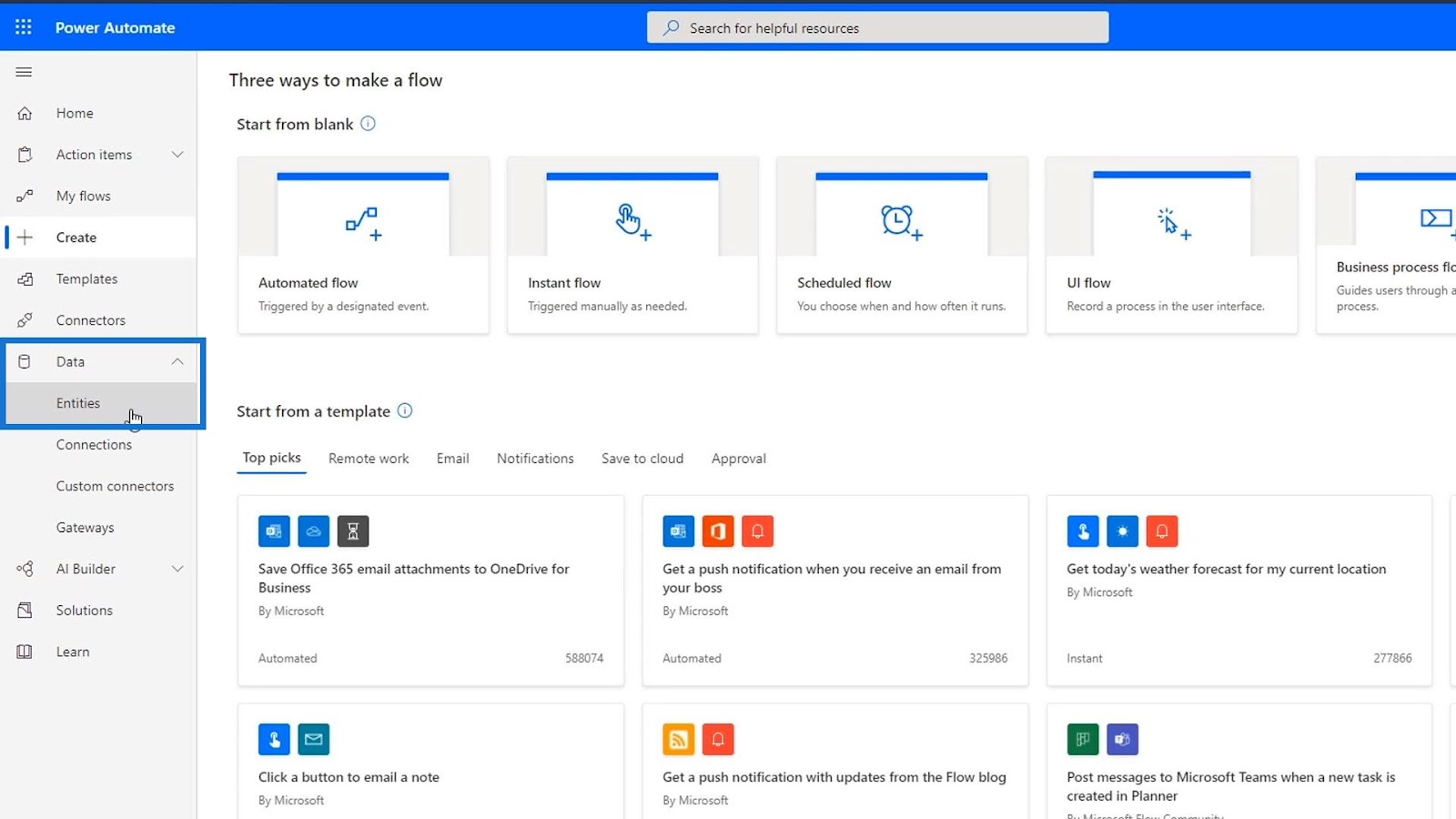Image resolution: width=1456 pixels, height=819 pixels.
Task: Click the Scheduled flow alarm clock icon
Action: [901, 222]
